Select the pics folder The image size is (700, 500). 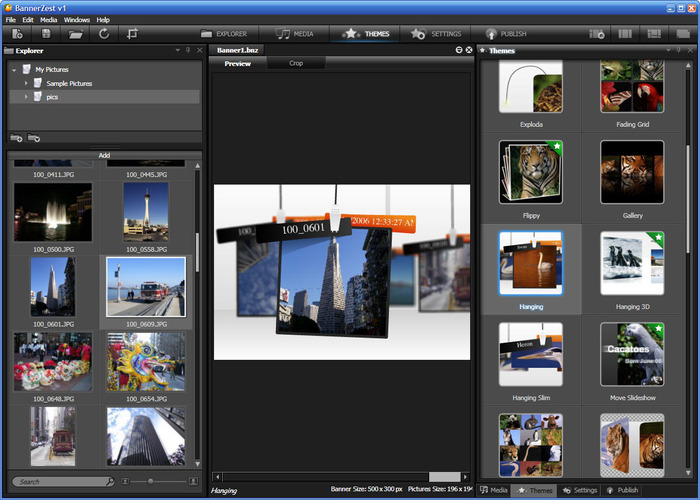tap(52, 97)
